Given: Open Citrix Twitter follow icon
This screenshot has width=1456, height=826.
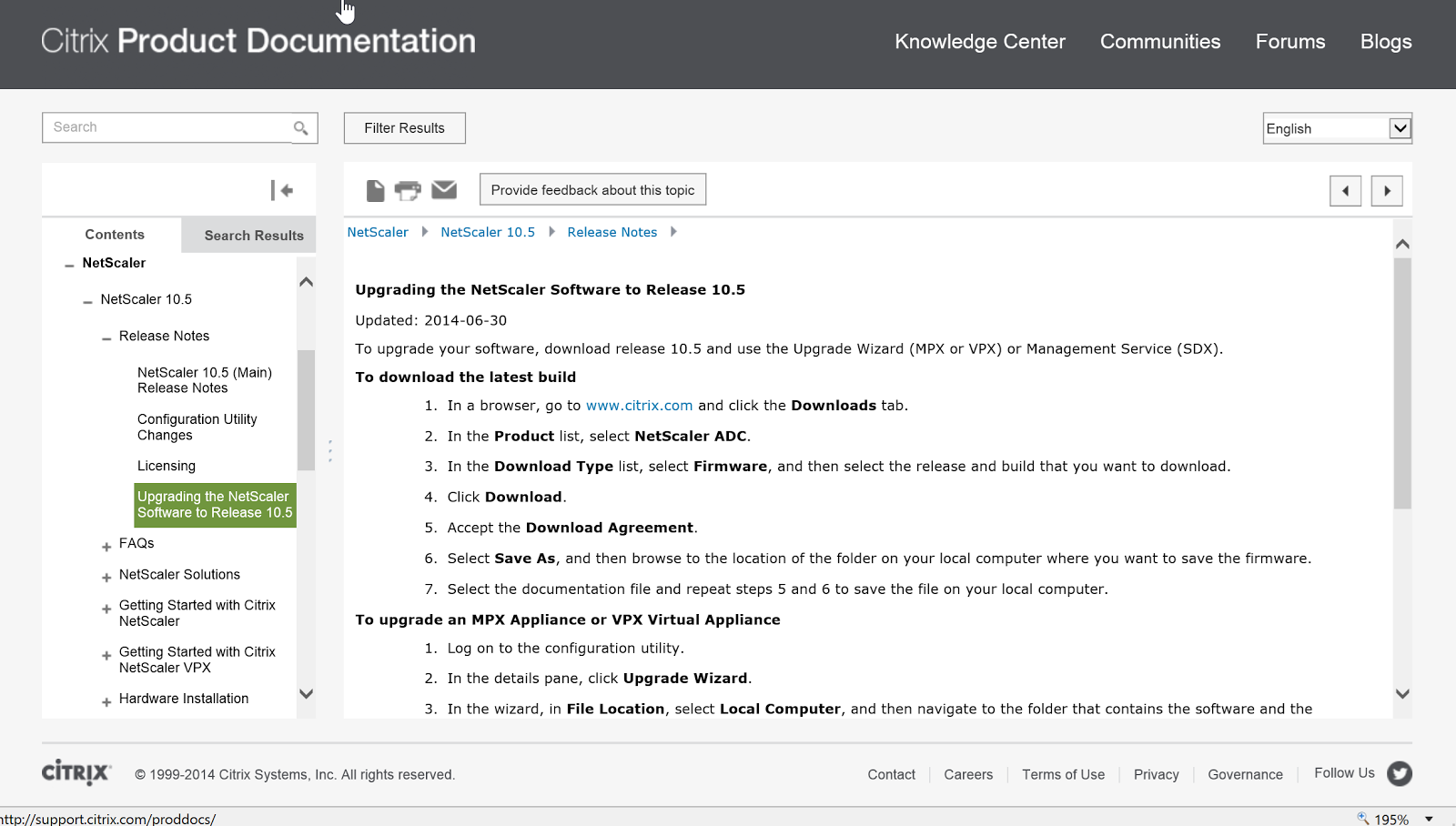Looking at the screenshot, I should click(x=1400, y=773).
